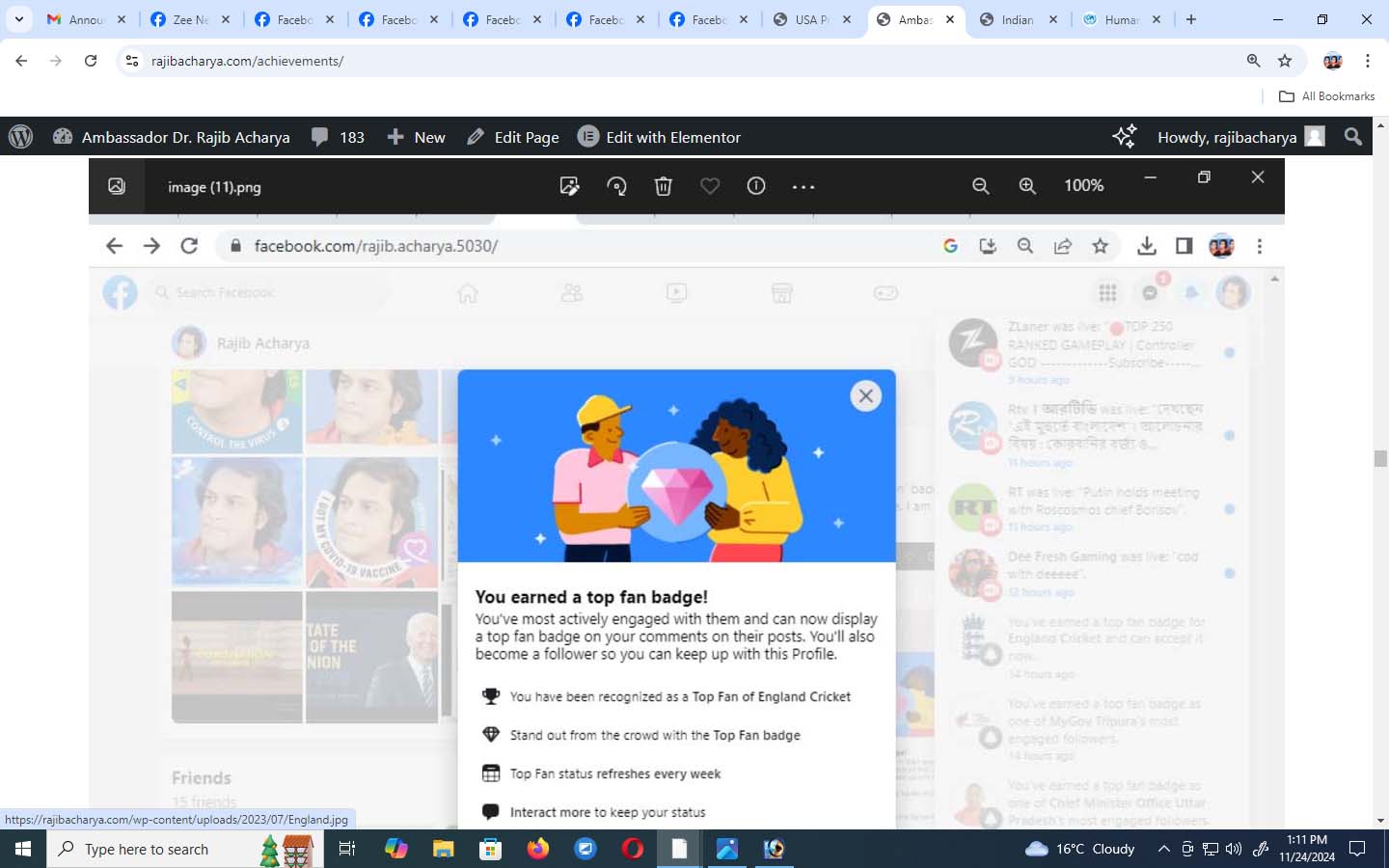Open Chrome zoom indicator in address bar
1389x868 pixels.
click(x=1253, y=61)
